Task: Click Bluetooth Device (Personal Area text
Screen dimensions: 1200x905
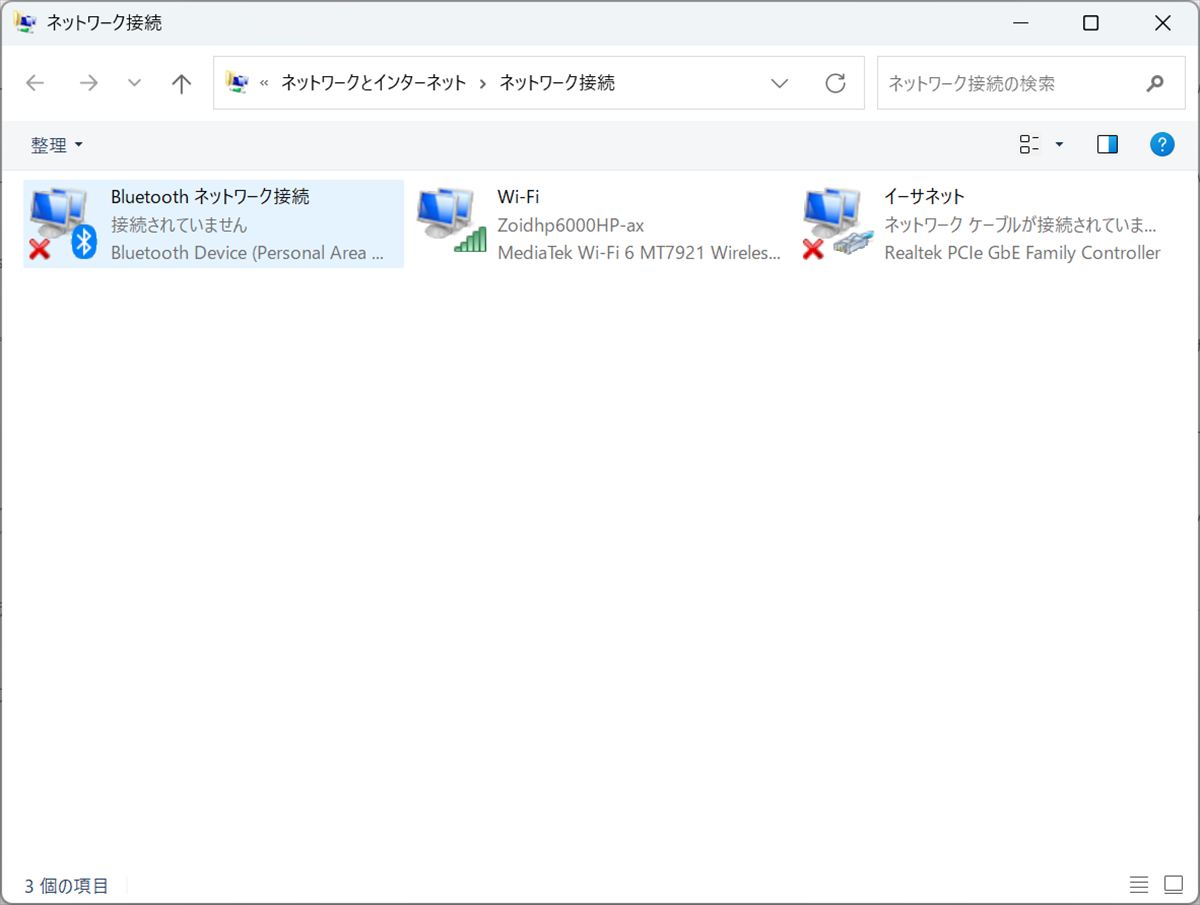Action: (247, 253)
